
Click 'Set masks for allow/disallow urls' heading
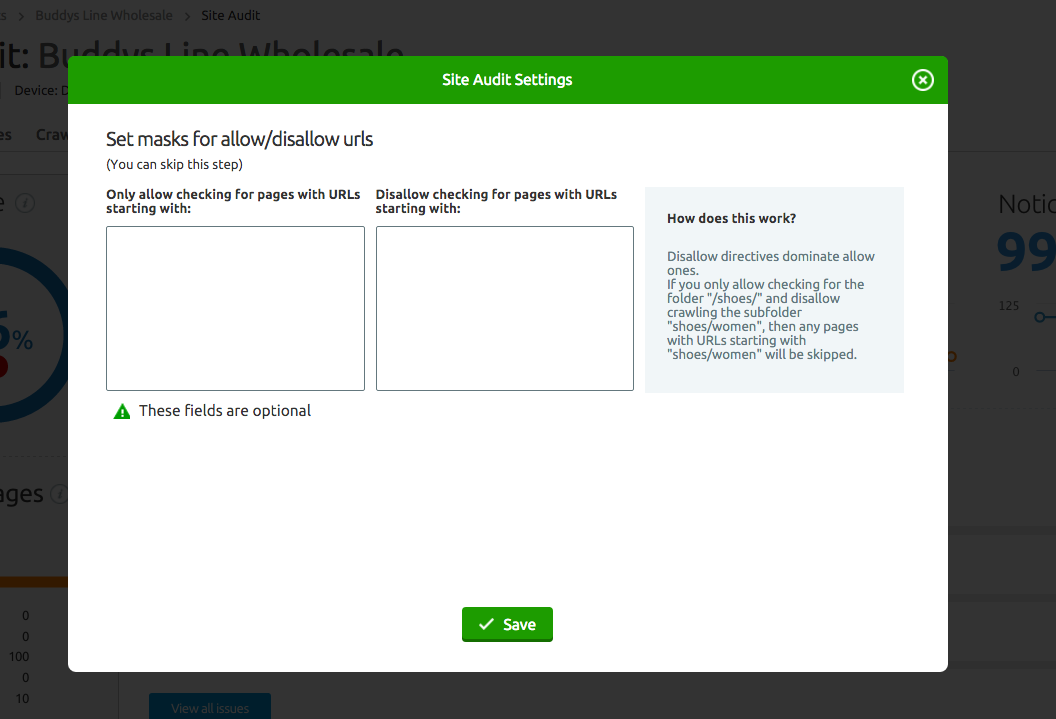(x=239, y=139)
